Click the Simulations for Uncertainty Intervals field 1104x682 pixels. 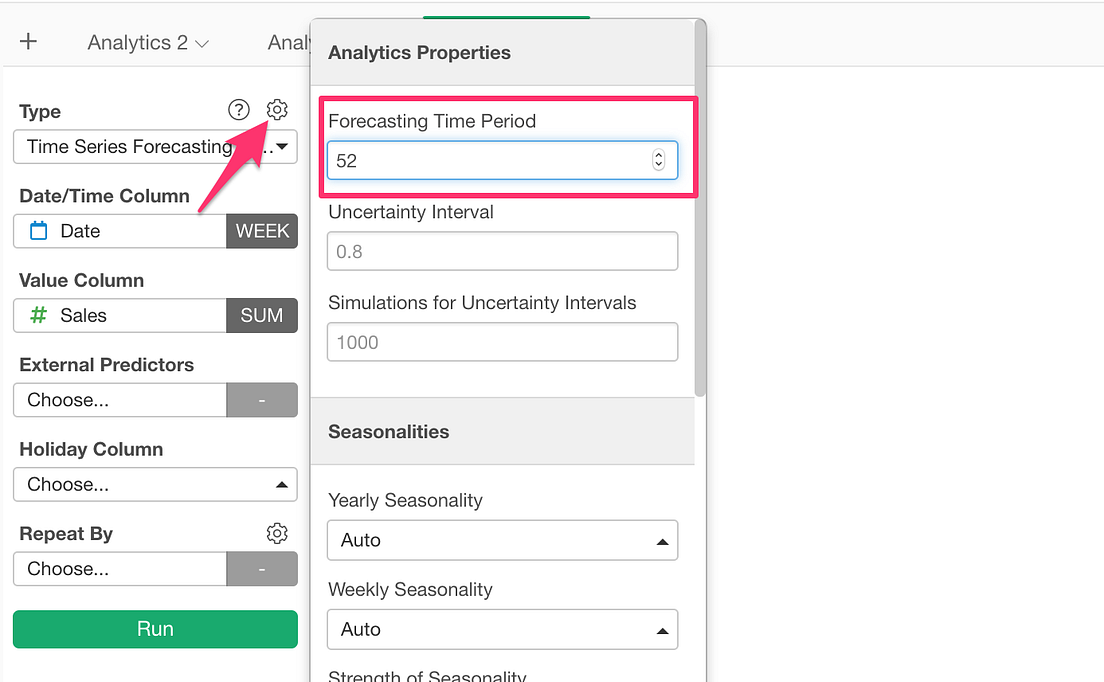pyautogui.click(x=502, y=342)
